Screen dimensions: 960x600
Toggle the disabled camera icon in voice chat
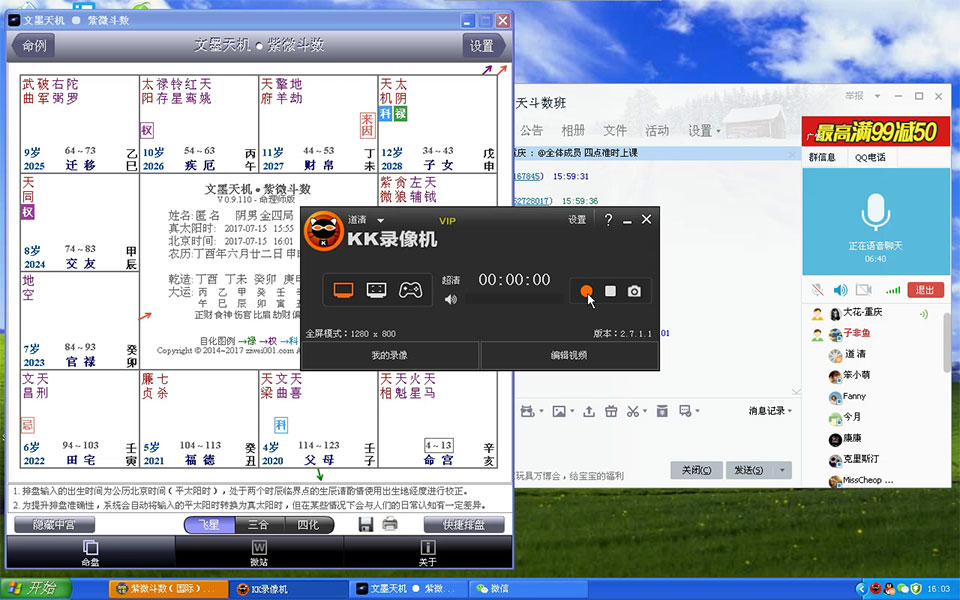pos(864,290)
